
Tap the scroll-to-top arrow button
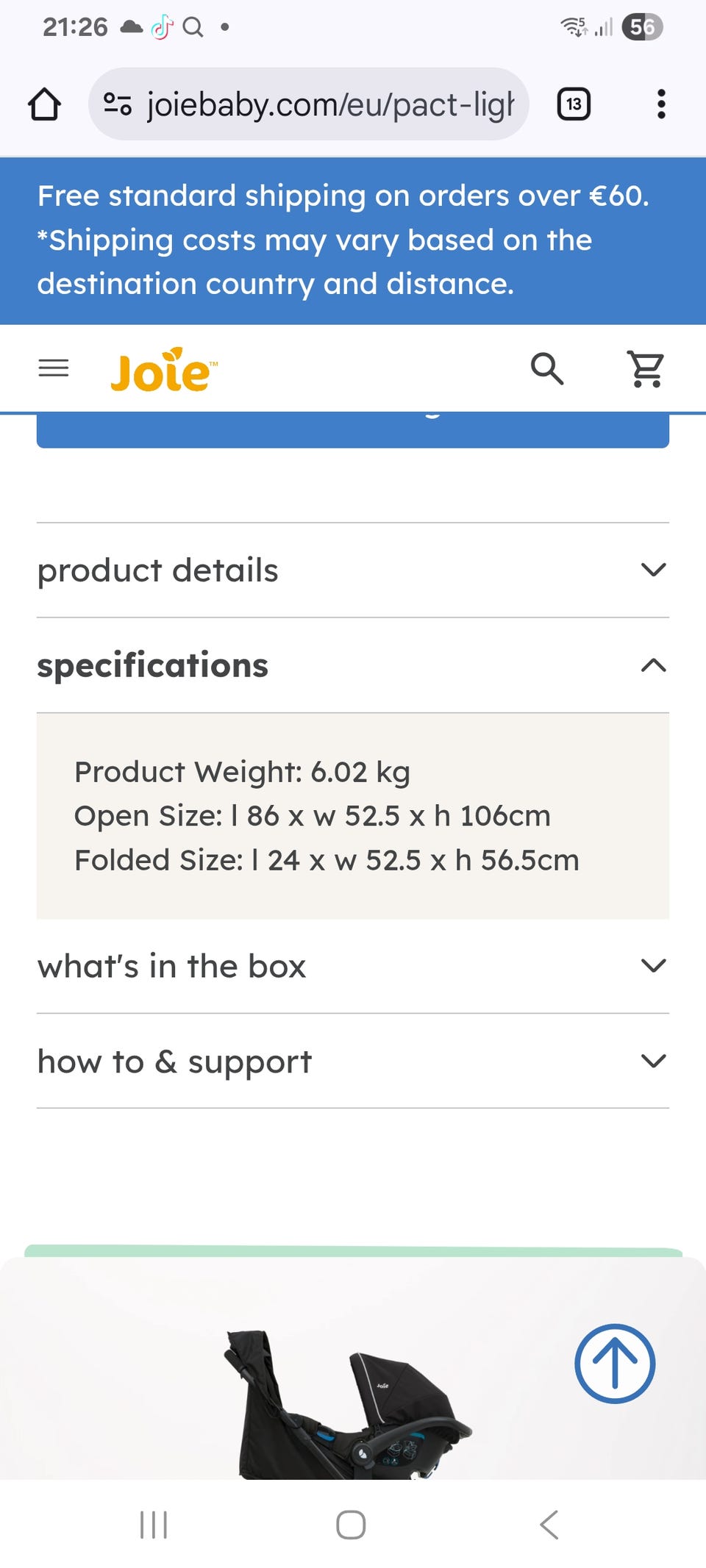[x=615, y=1364]
